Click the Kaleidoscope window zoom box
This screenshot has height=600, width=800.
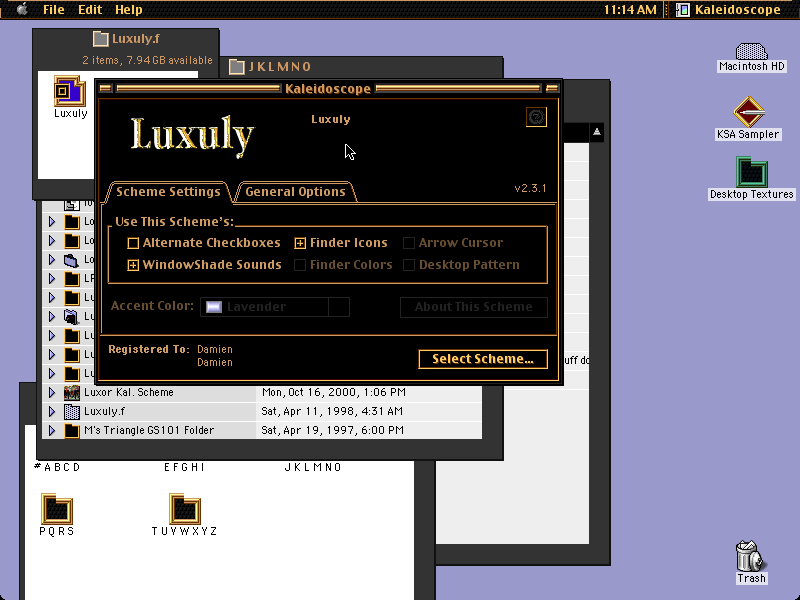[x=552, y=89]
